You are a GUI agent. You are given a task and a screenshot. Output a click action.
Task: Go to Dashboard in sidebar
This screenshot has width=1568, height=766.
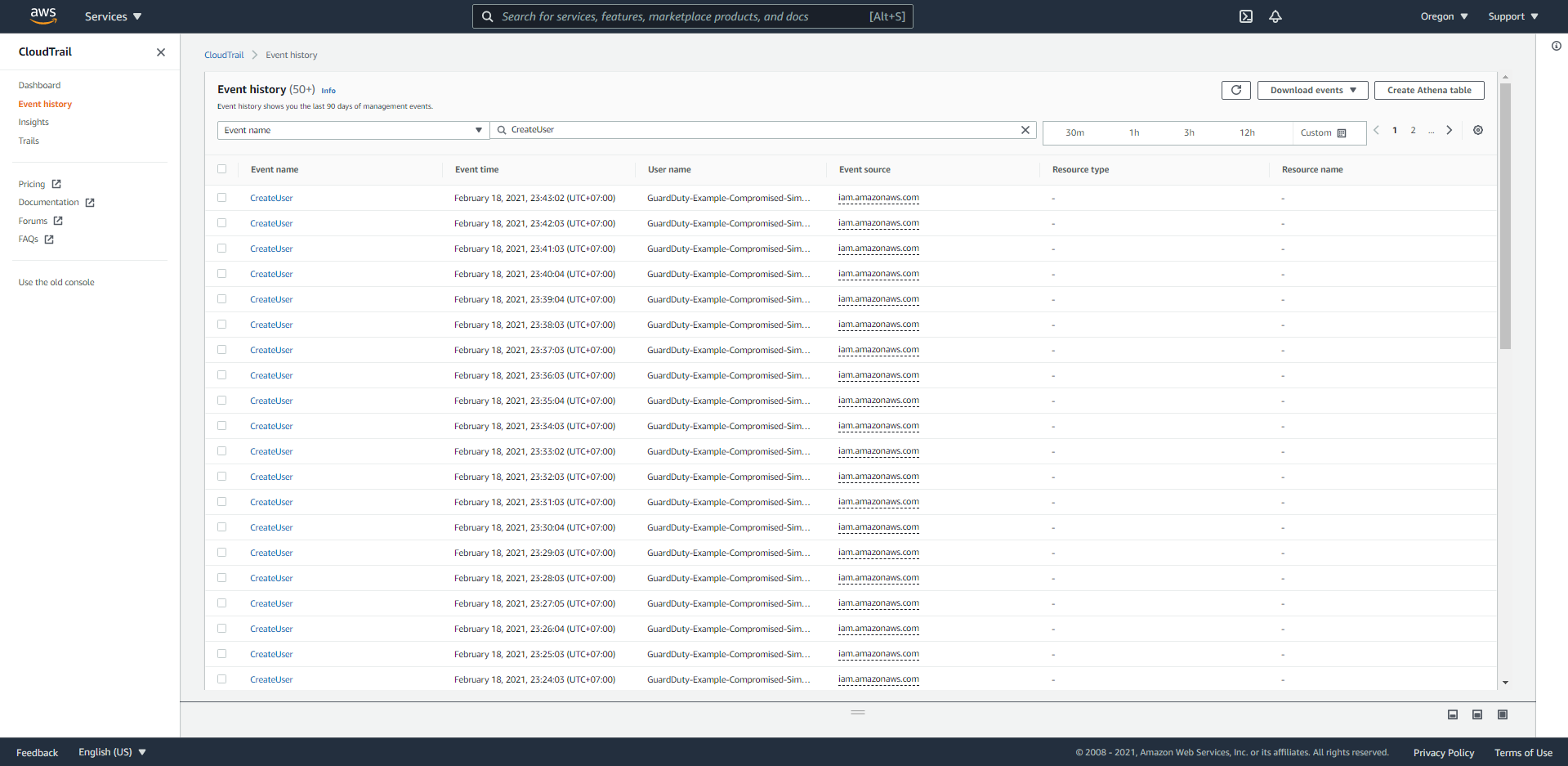[x=39, y=85]
